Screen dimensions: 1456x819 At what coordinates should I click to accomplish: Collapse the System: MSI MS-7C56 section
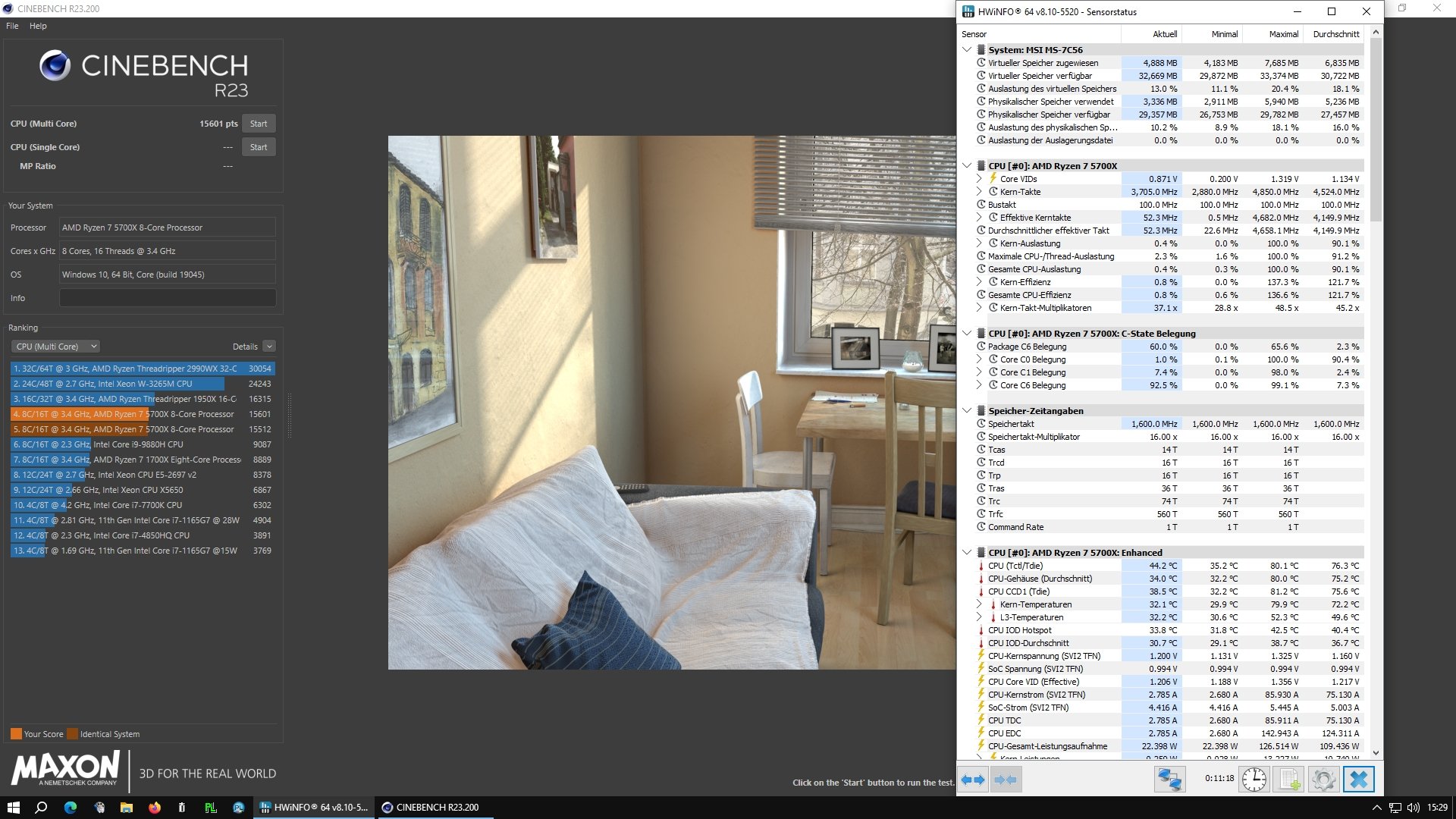click(967, 49)
